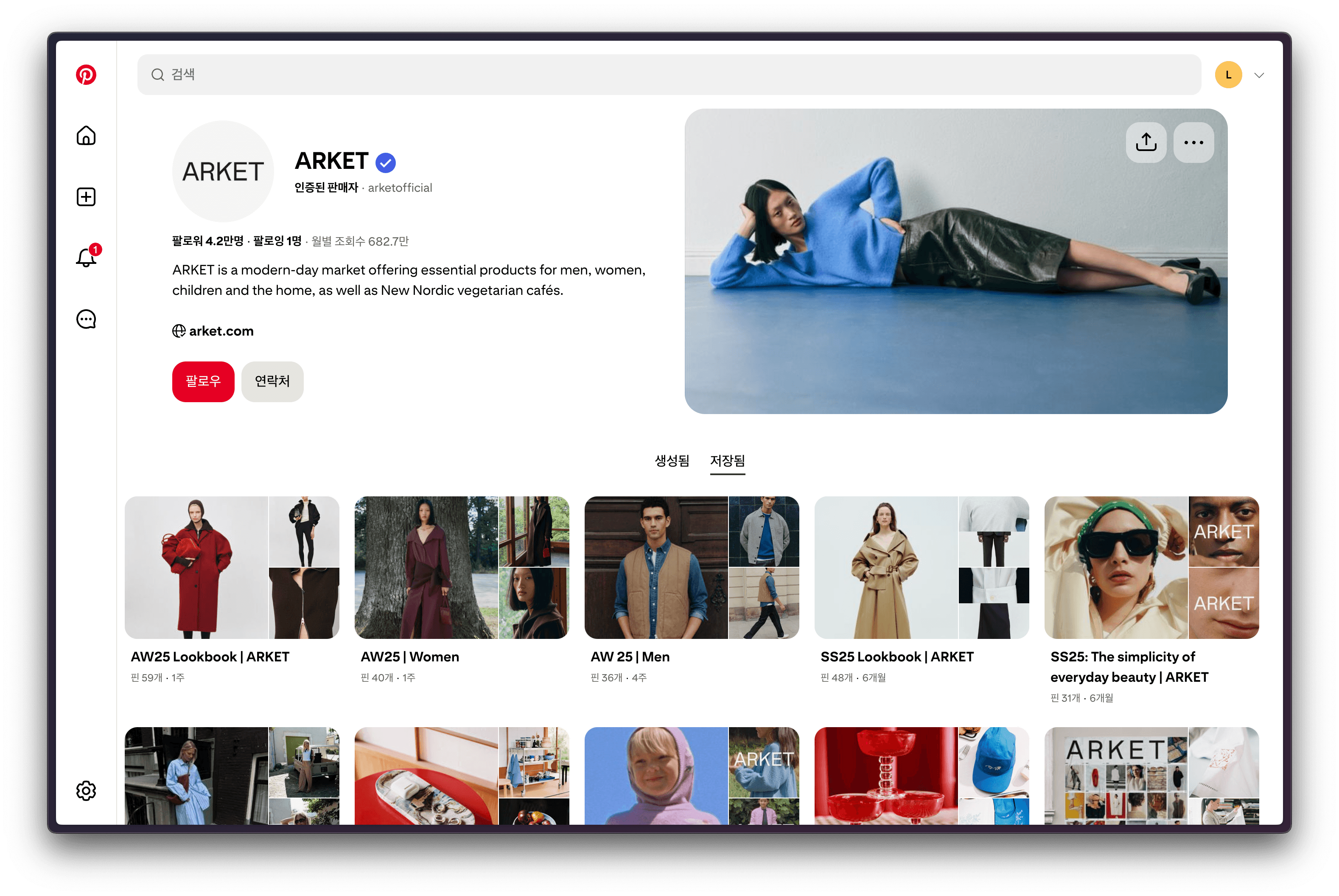
Task: Open the notifications bell icon
Action: (x=86, y=258)
